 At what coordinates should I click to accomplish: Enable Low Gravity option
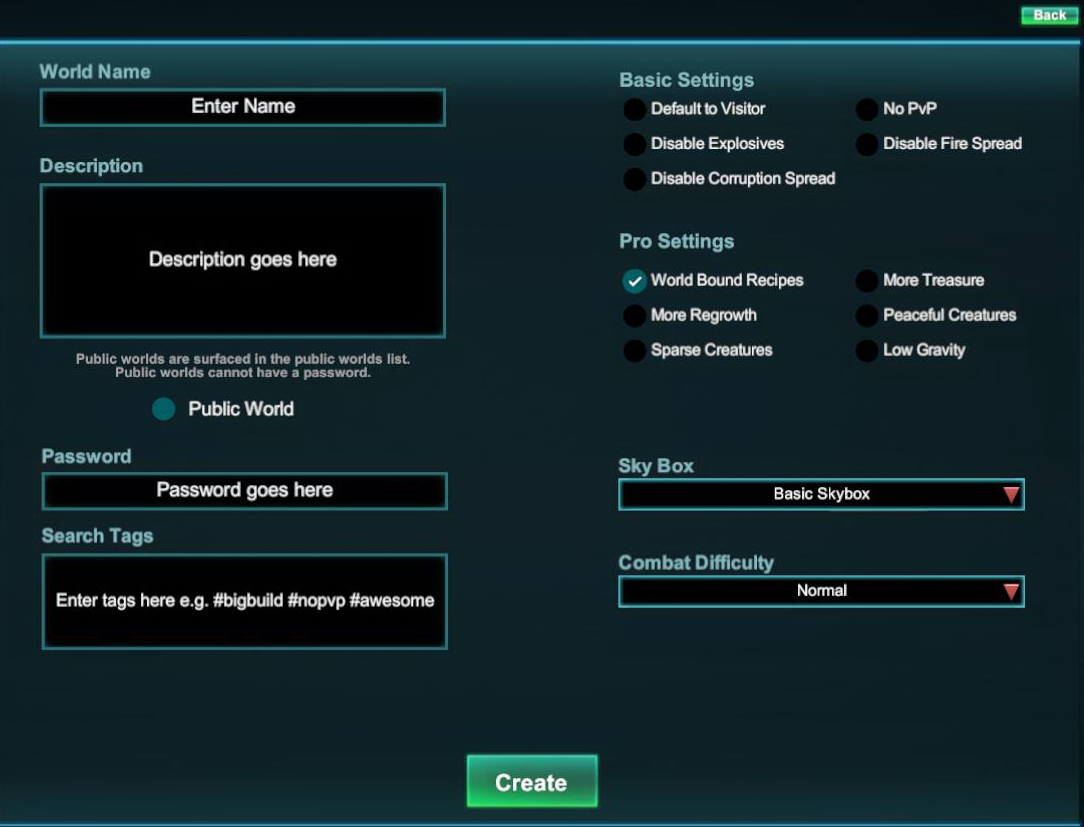point(867,351)
